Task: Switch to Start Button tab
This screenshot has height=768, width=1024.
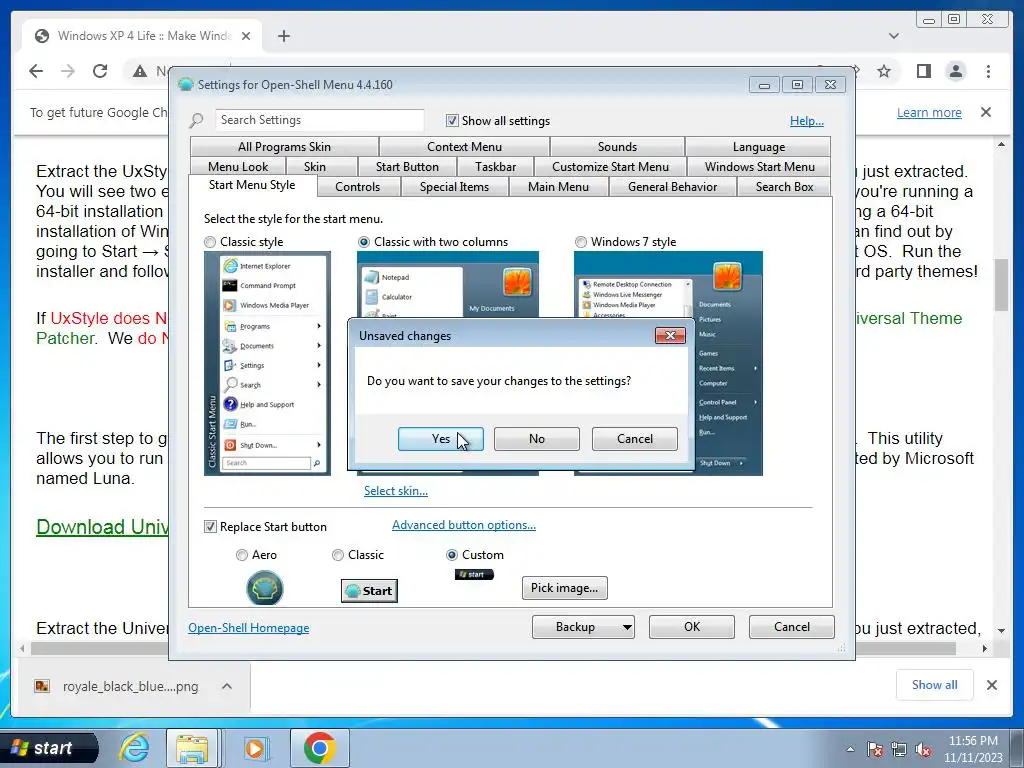Action: [x=407, y=167]
